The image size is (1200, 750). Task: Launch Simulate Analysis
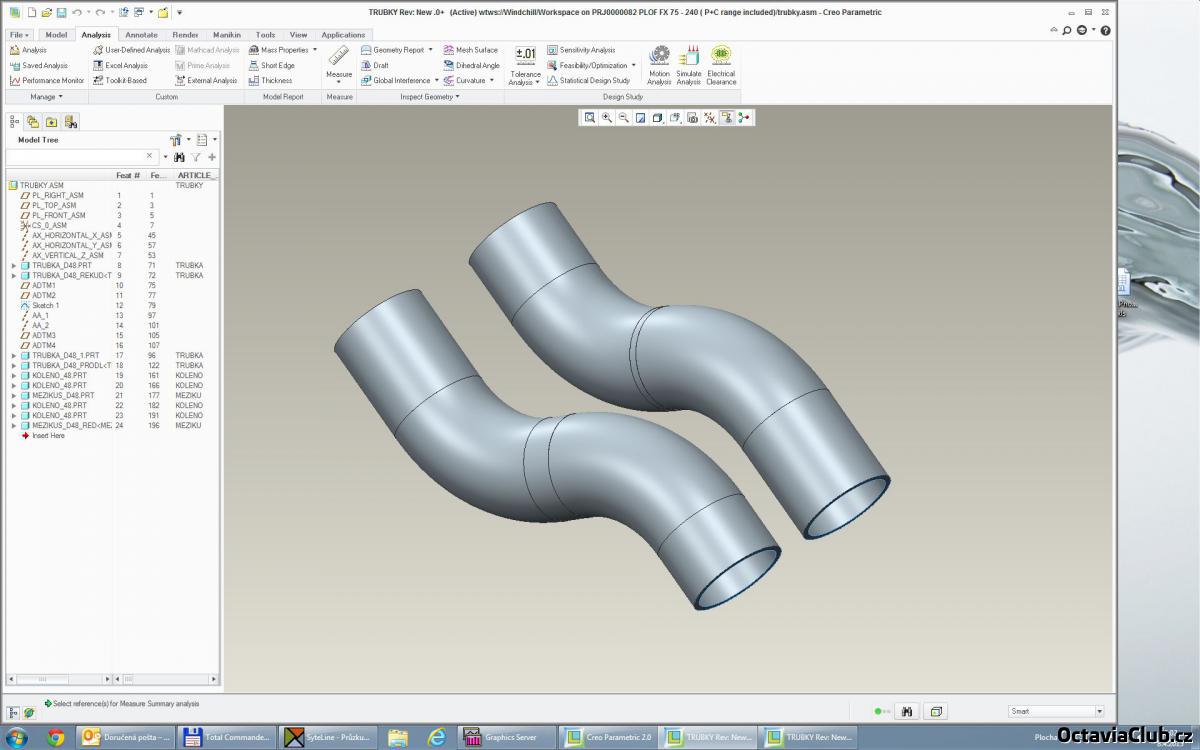click(x=689, y=57)
